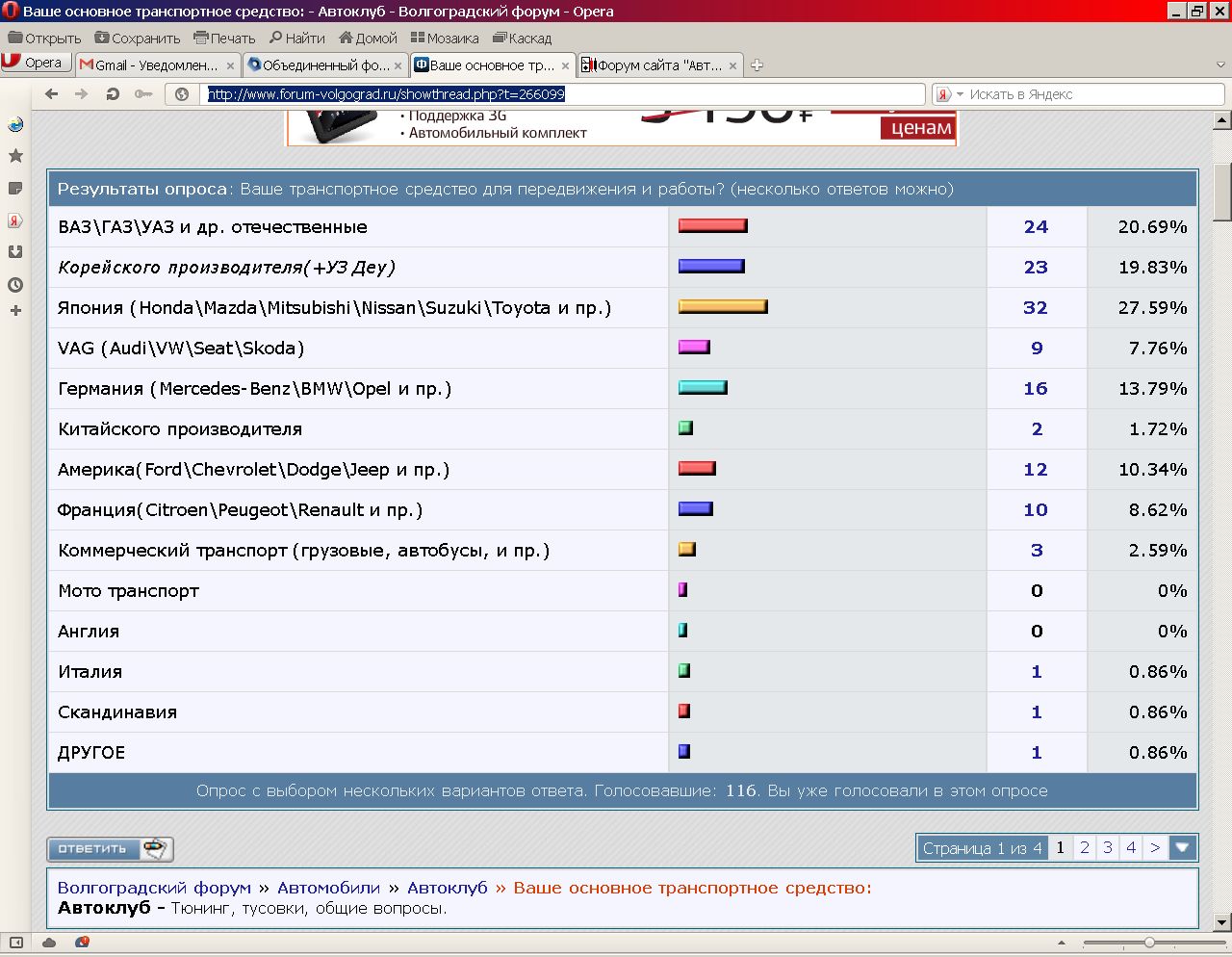This screenshot has height=957, width=1232.
Task: Open the Yandex panel in sidebar
Action: click(15, 220)
